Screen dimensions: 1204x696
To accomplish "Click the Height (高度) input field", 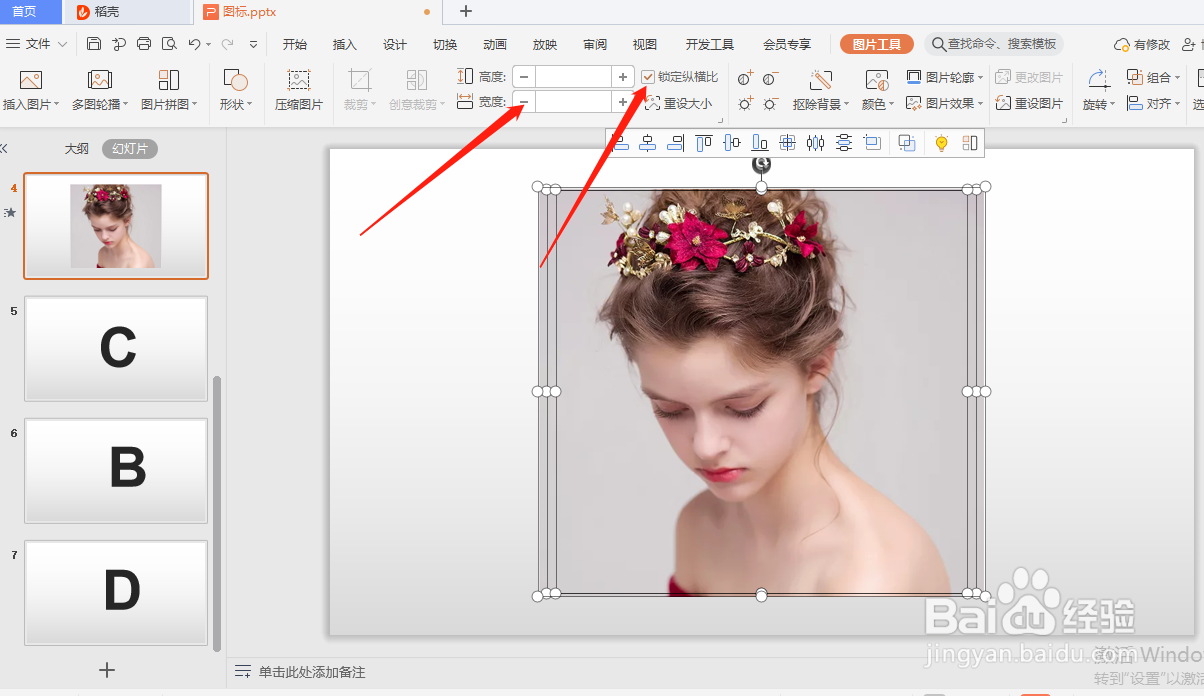I will point(573,77).
